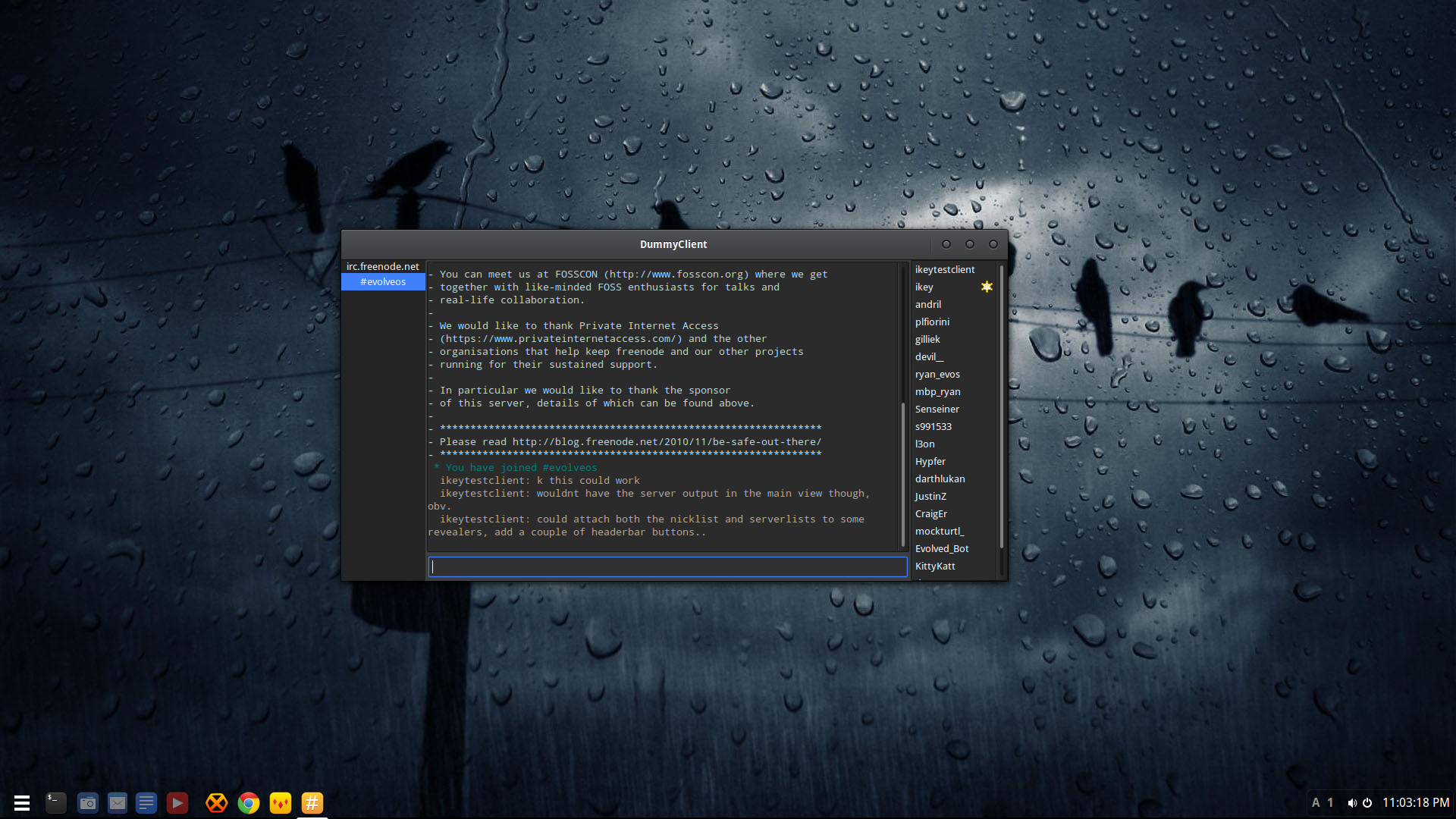Open the yellow card game icon in the panel
Image resolution: width=1456 pixels, height=819 pixels.
pyautogui.click(x=281, y=802)
